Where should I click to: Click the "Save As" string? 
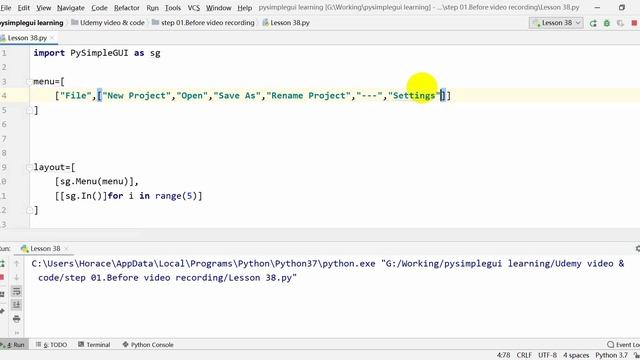point(237,96)
